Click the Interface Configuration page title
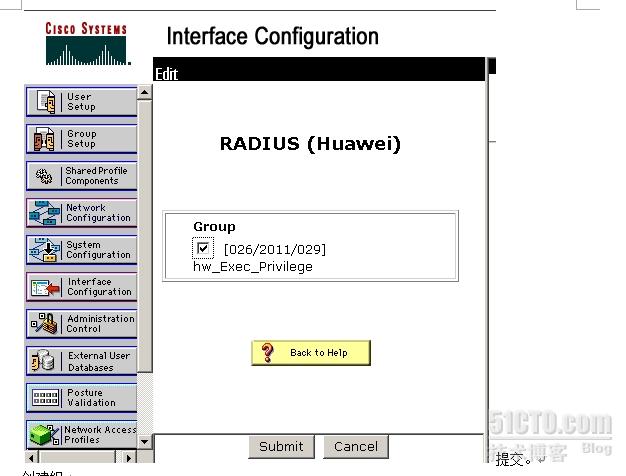This screenshot has width=626, height=476. (x=273, y=37)
